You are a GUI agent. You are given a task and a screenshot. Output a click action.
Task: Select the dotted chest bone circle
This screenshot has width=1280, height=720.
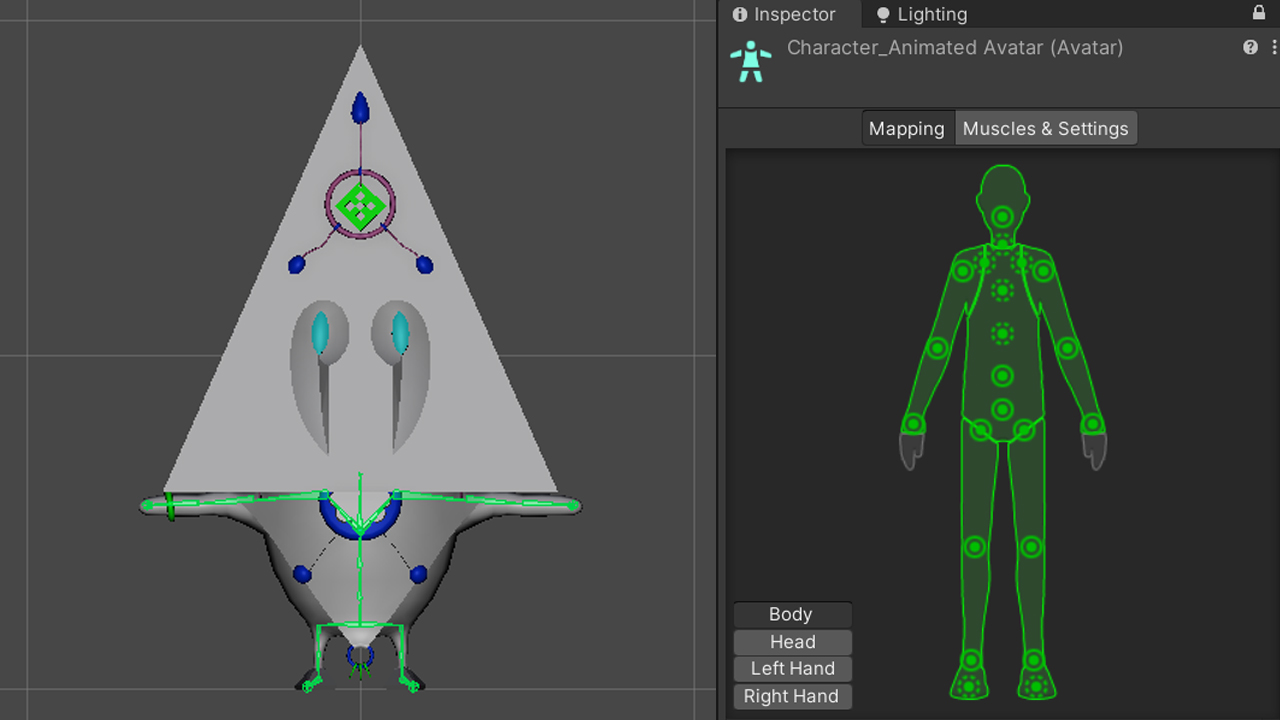click(1002, 333)
